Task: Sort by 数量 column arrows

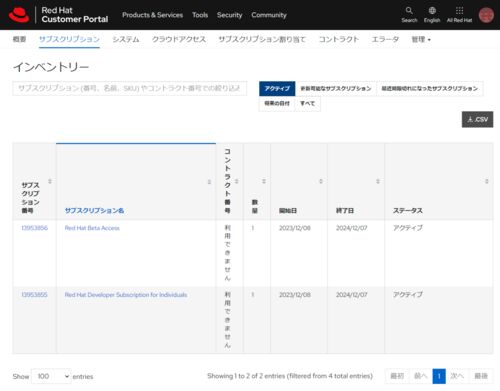Action: pos(264,181)
